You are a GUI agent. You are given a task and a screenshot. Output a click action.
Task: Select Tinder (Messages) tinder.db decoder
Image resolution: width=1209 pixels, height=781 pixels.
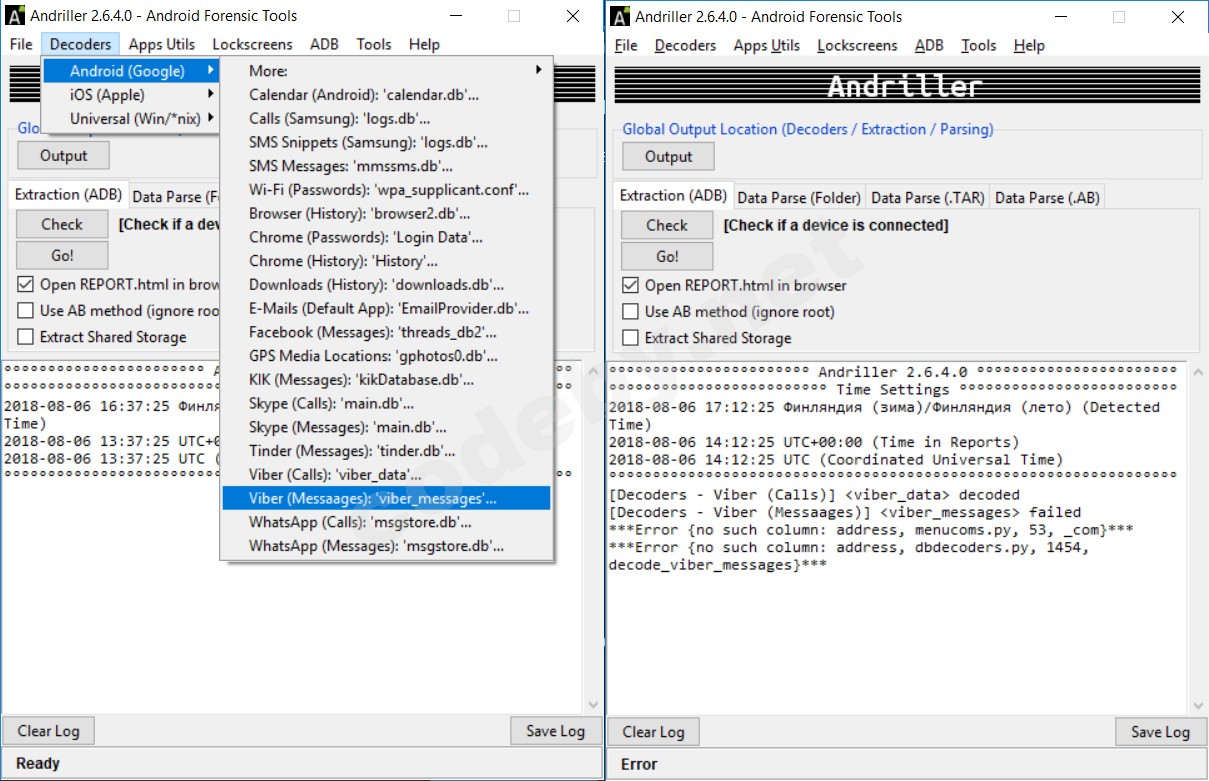387,451
